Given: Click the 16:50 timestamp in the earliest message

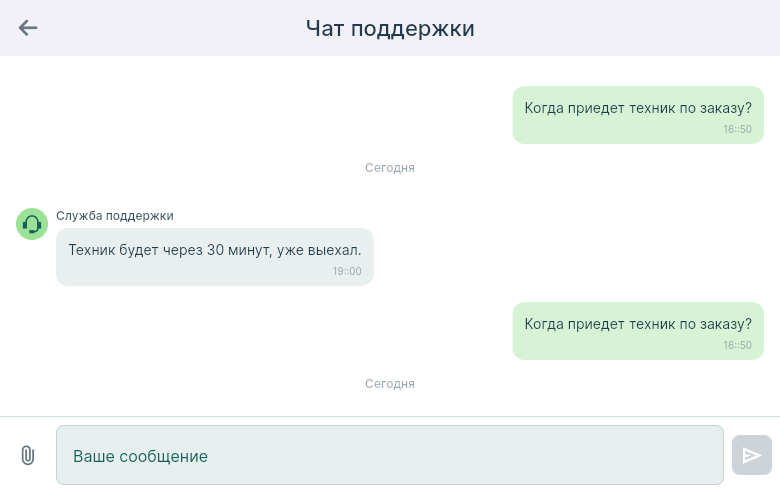Looking at the screenshot, I should click(x=737, y=129).
